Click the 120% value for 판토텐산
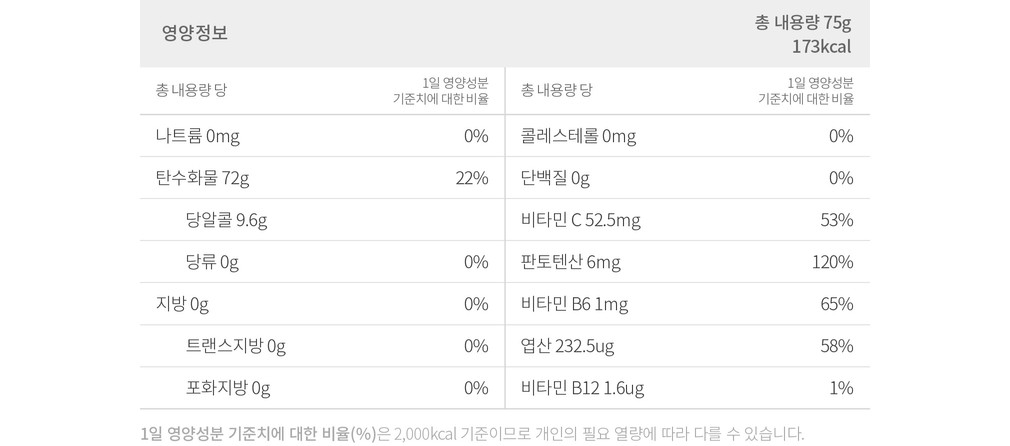 tap(832, 262)
